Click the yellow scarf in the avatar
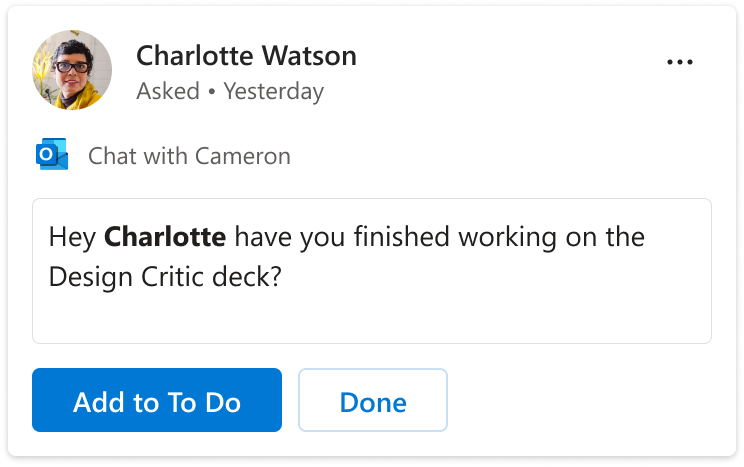Image resolution: width=744 pixels, height=467 pixels. coord(90,98)
